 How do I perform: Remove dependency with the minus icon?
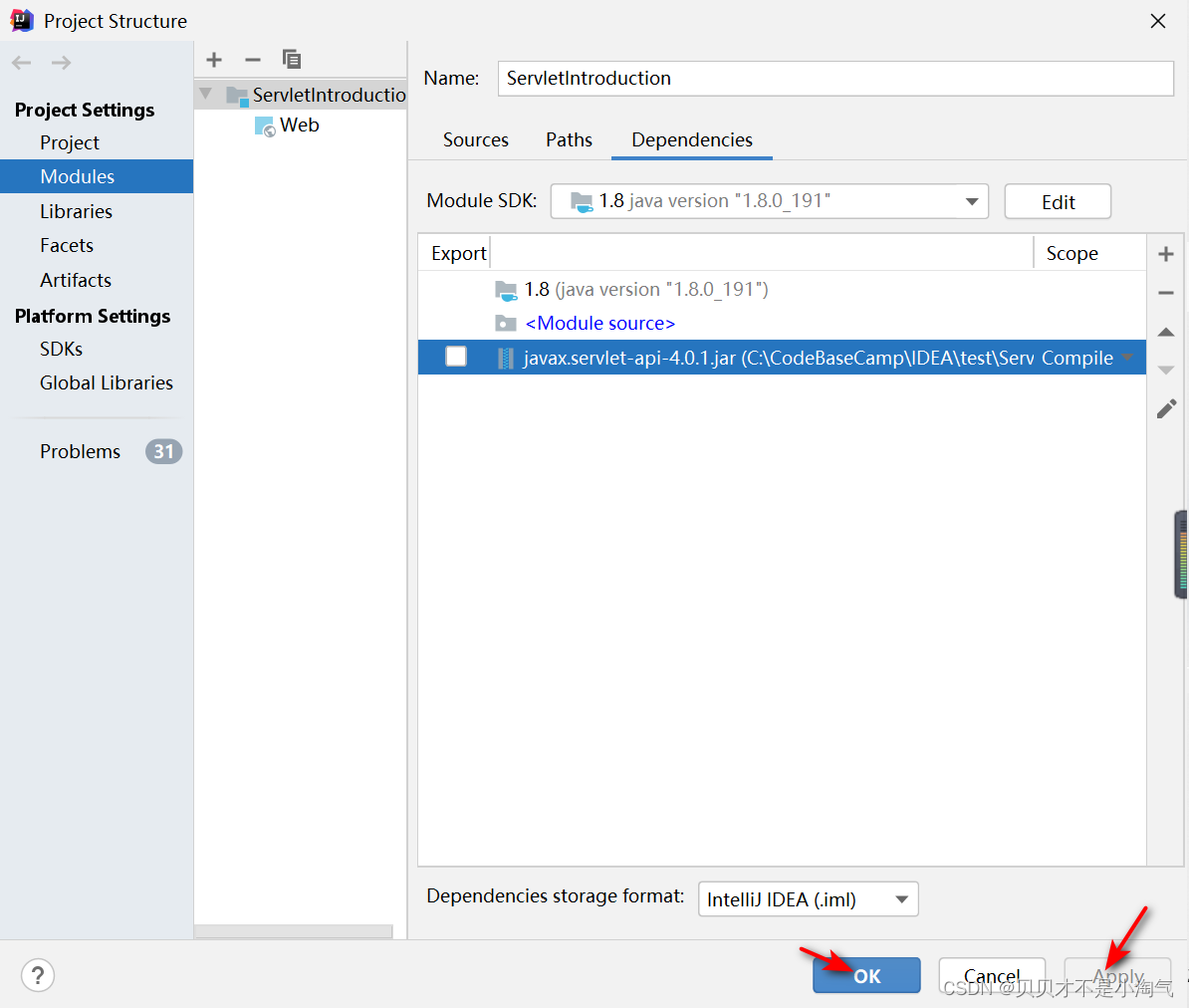pyautogui.click(x=1165, y=293)
